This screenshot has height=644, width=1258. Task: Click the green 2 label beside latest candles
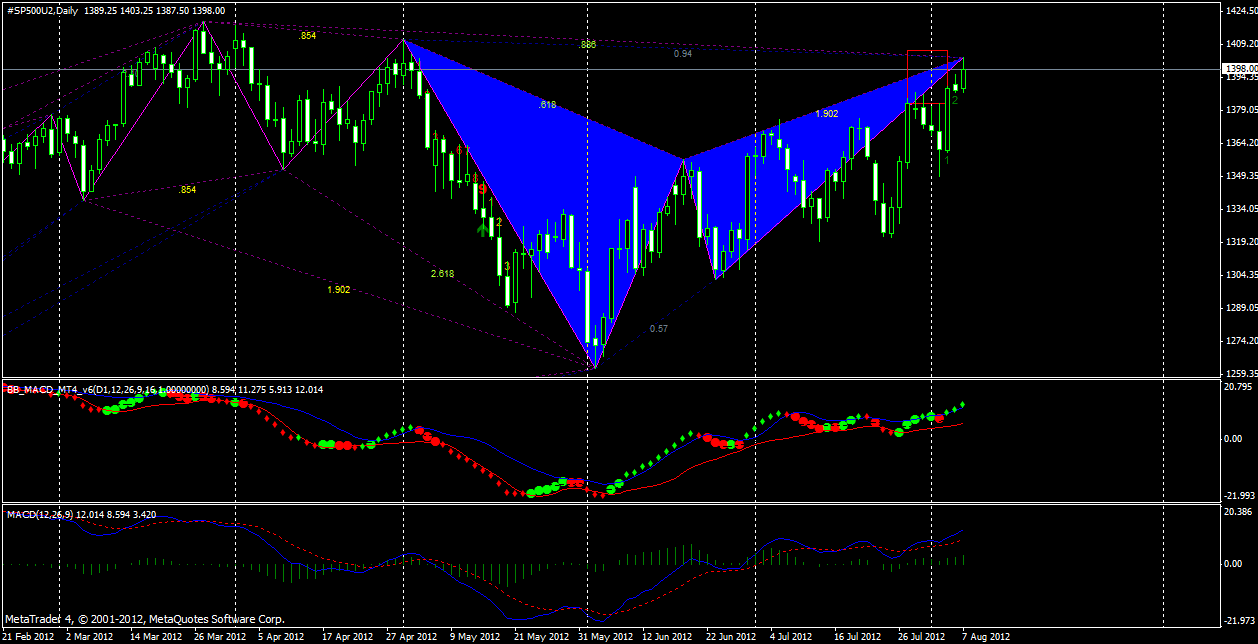click(x=954, y=100)
